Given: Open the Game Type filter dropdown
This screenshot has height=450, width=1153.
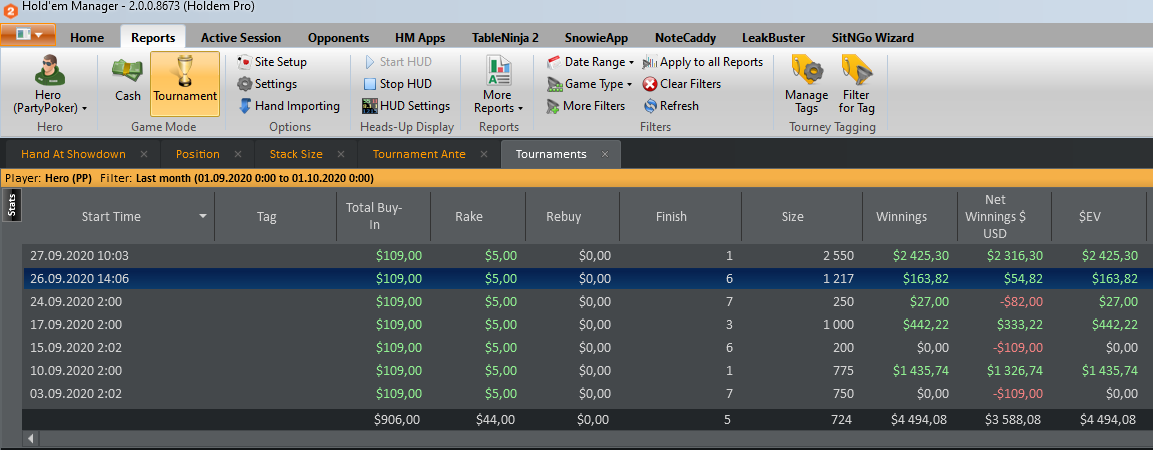Looking at the screenshot, I should tap(590, 84).
